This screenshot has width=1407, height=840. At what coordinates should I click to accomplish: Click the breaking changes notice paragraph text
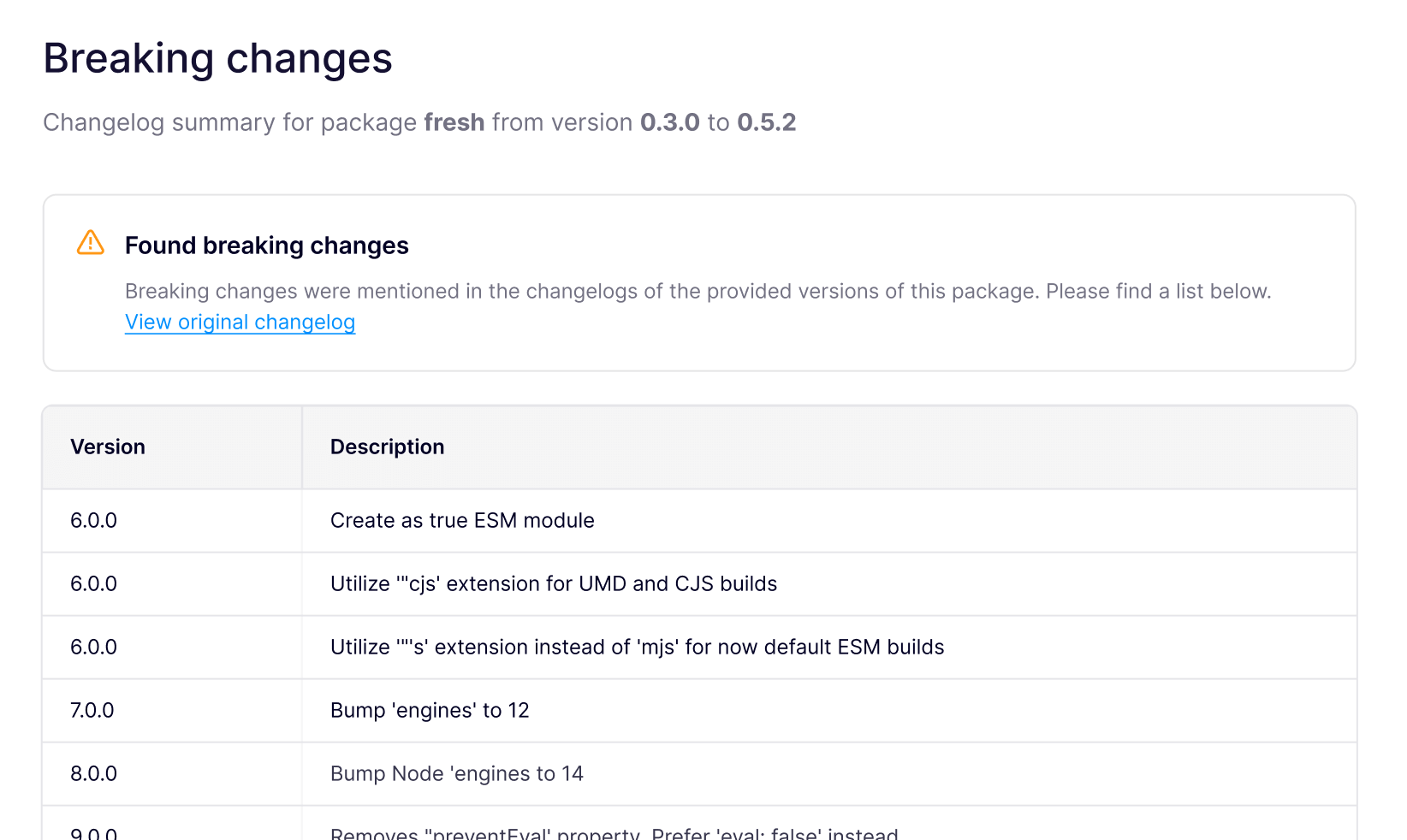tap(698, 292)
